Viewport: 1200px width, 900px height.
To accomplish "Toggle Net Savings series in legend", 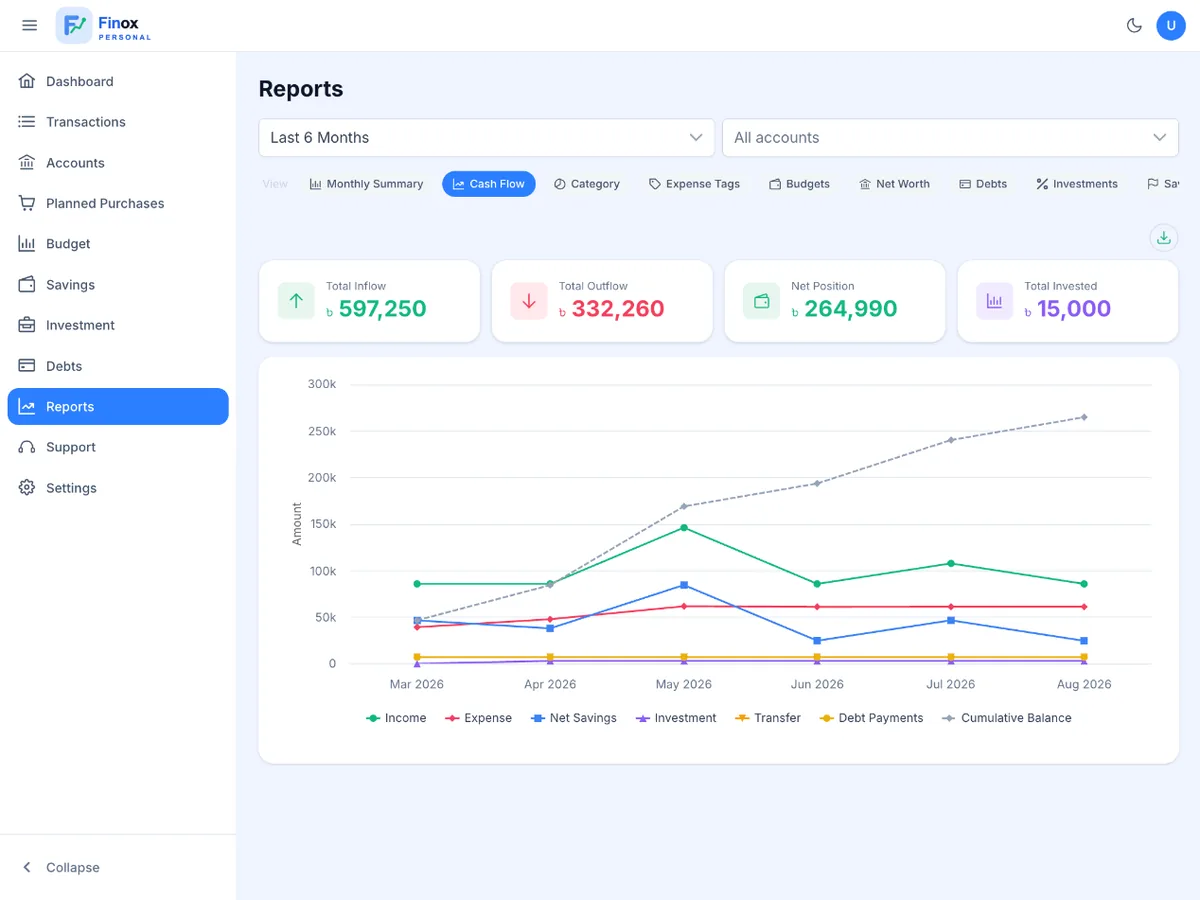I will [573, 718].
